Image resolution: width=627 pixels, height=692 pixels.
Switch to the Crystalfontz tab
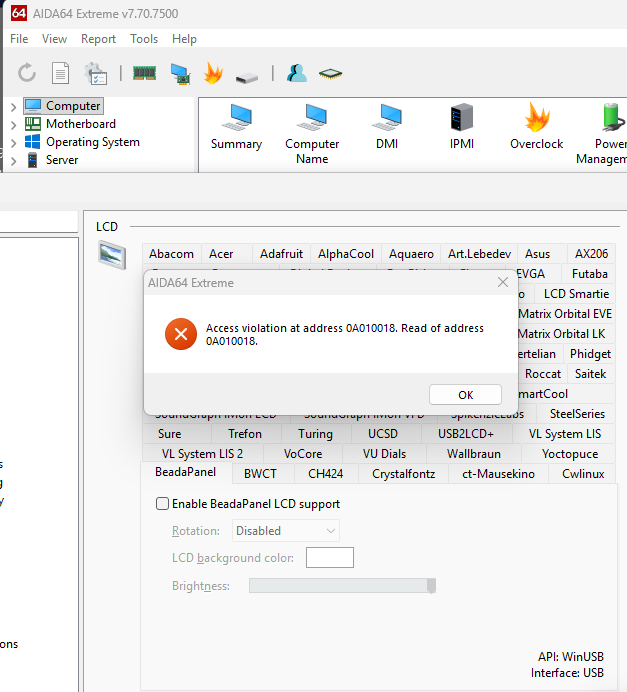[x=403, y=474]
